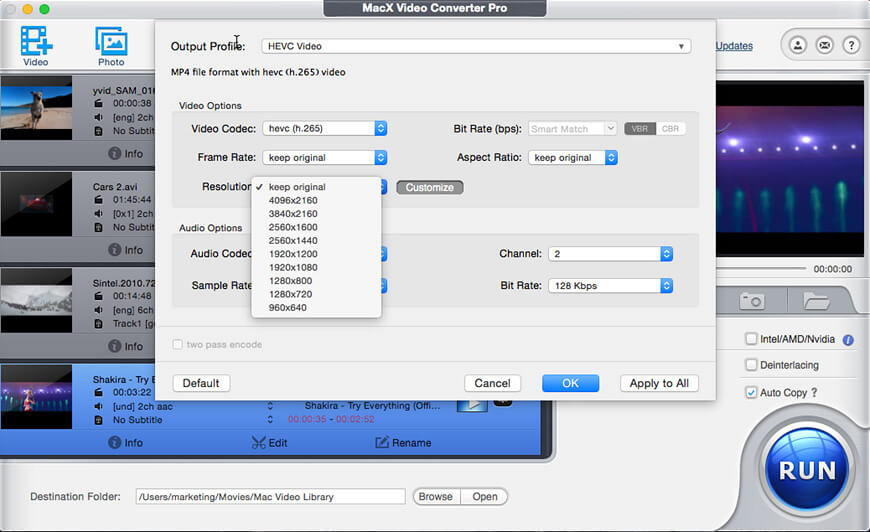Toggle the Deinterlacing checkbox
Image resolution: width=870 pixels, height=532 pixels.
(x=751, y=366)
